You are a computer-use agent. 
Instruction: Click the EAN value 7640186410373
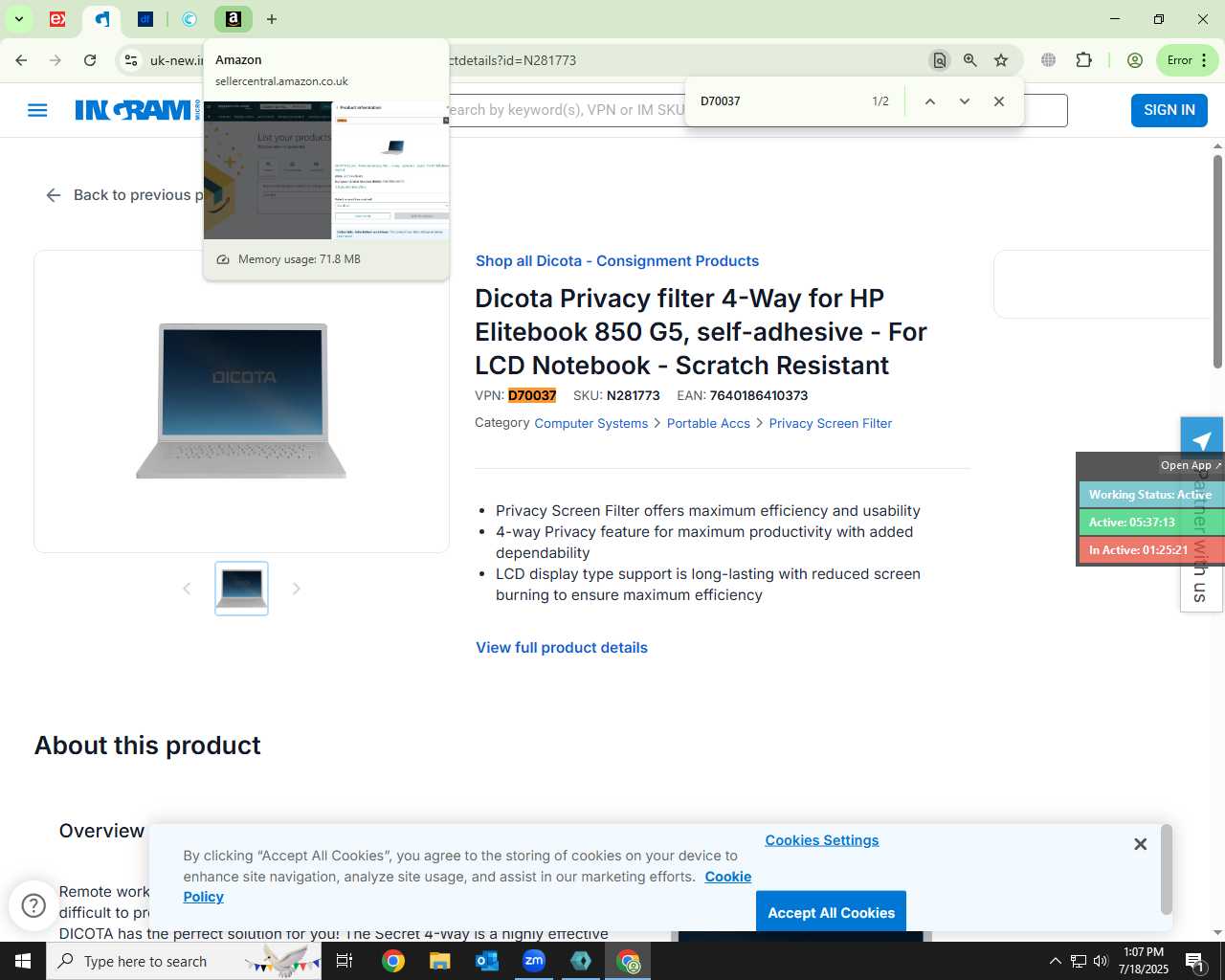point(759,395)
